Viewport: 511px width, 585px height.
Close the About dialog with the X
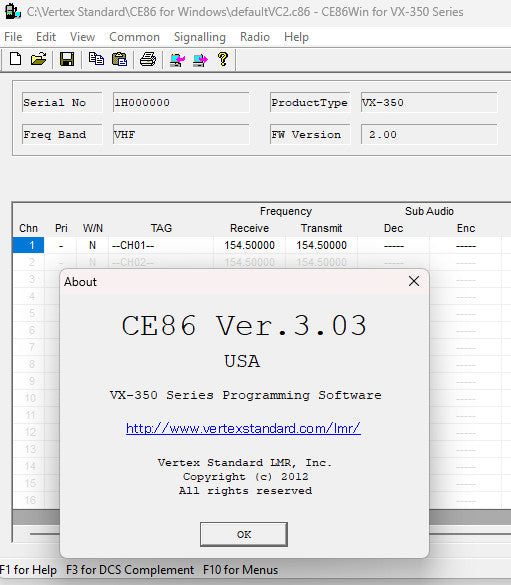(414, 281)
